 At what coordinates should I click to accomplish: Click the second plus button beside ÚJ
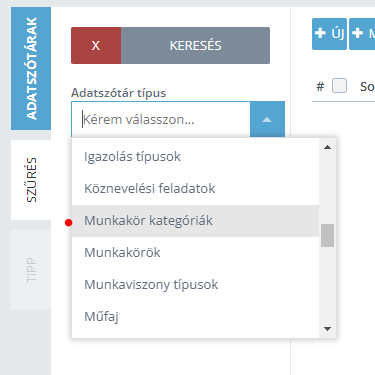[362, 34]
